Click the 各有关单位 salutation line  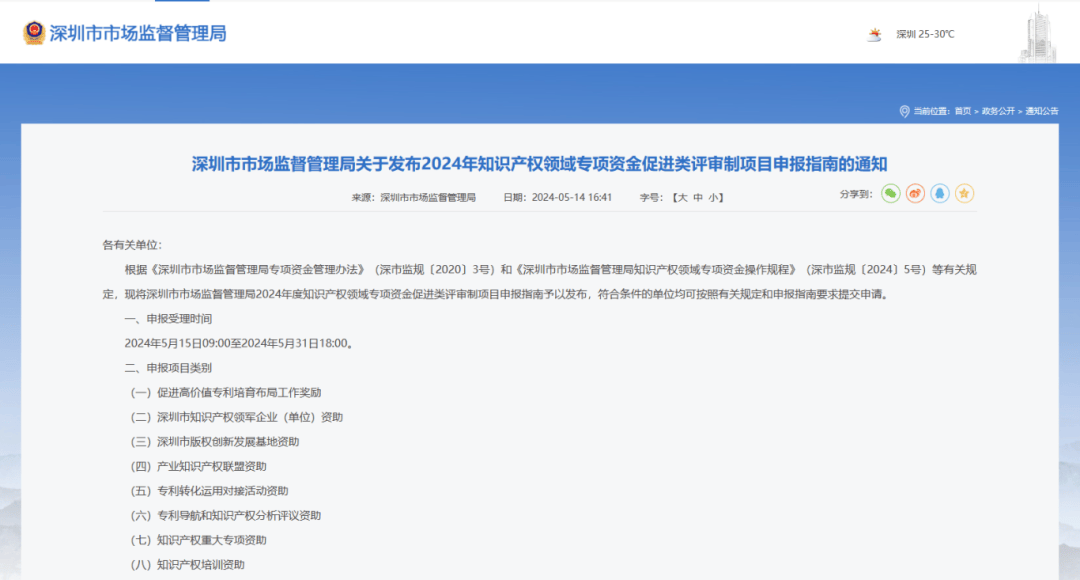click(x=132, y=245)
